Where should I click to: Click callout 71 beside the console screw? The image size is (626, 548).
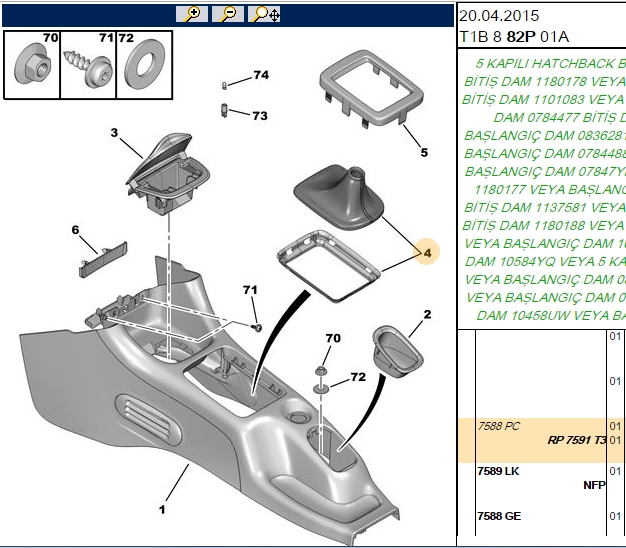[250, 290]
